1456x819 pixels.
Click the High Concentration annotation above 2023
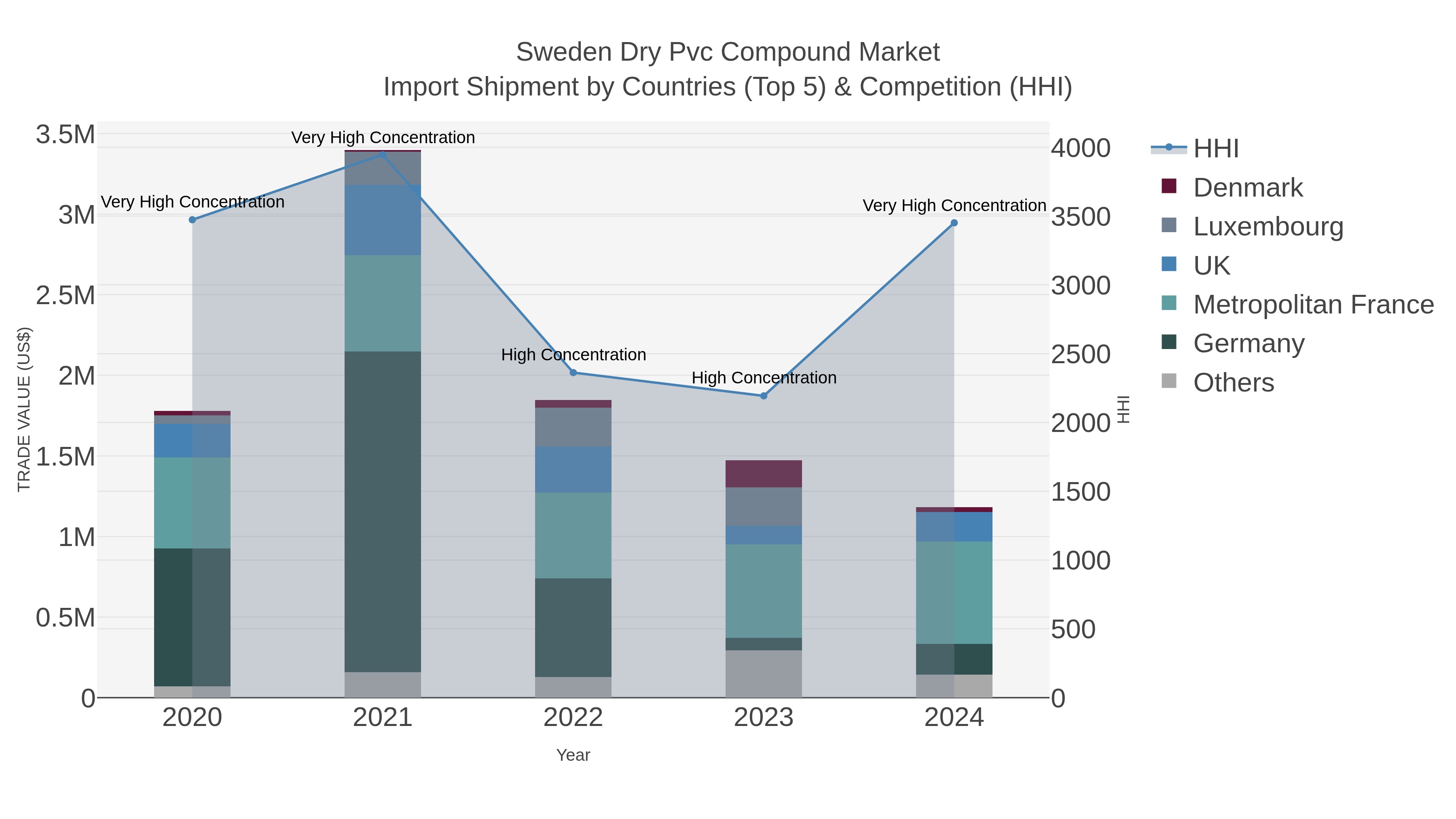(764, 378)
